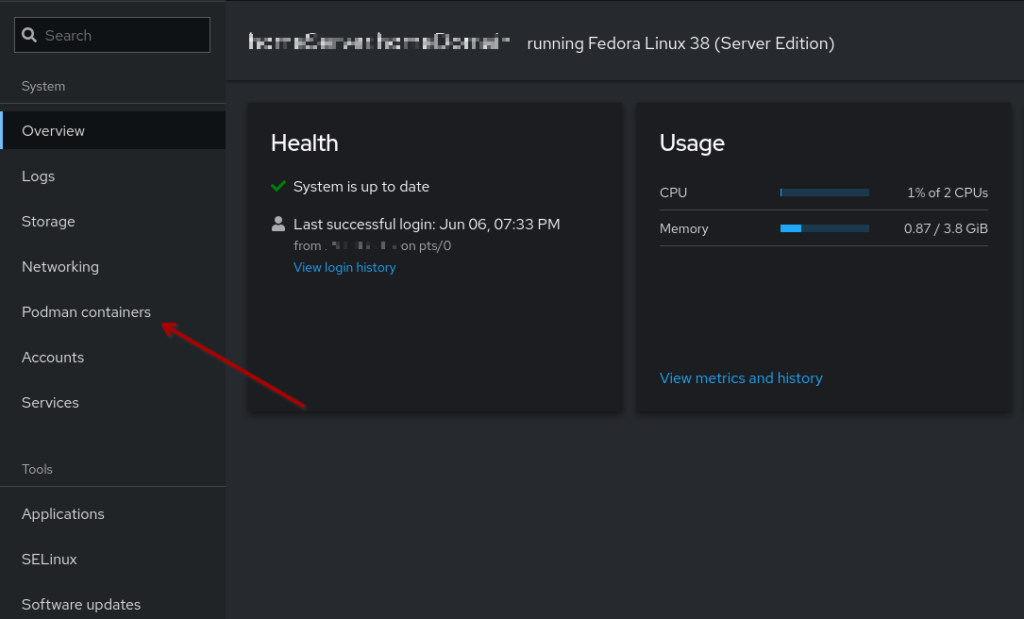Select Networking from the sidebar
The height and width of the screenshot is (619, 1024).
(x=60, y=267)
